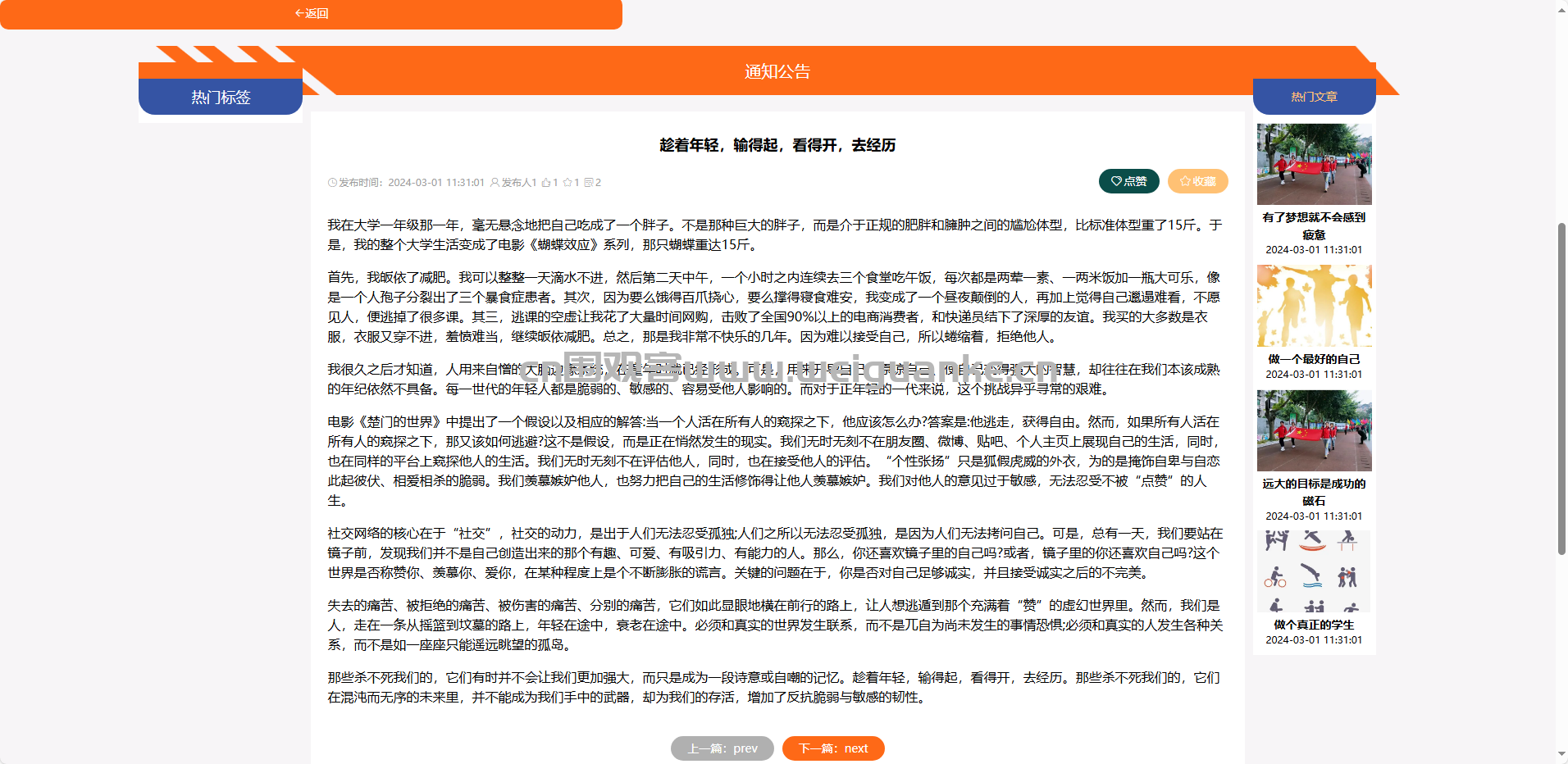This screenshot has width=1568, height=764.
Task: Open thumbnail of 做个真正的学生
Action: [1314, 571]
